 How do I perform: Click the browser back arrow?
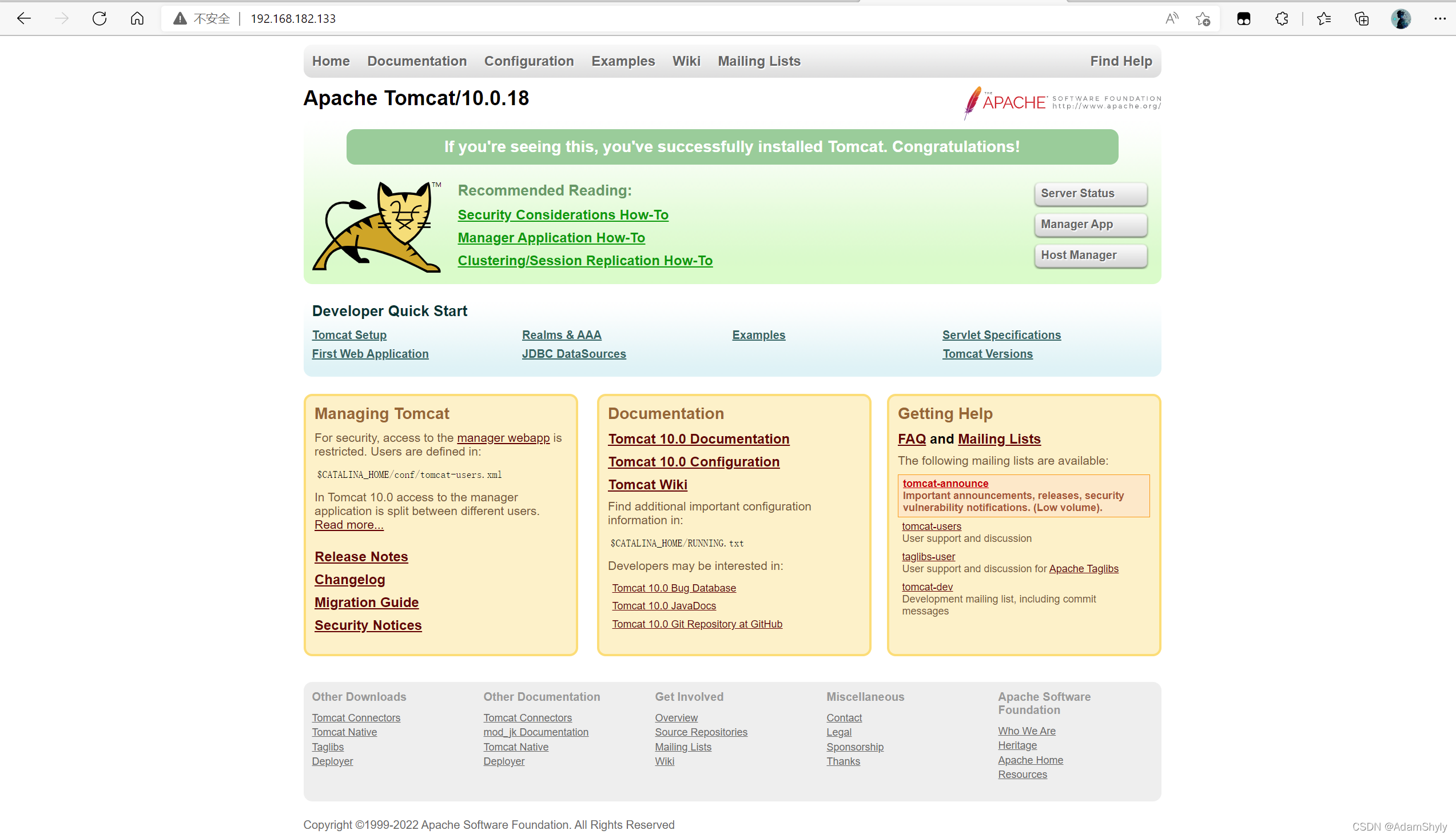(23, 18)
